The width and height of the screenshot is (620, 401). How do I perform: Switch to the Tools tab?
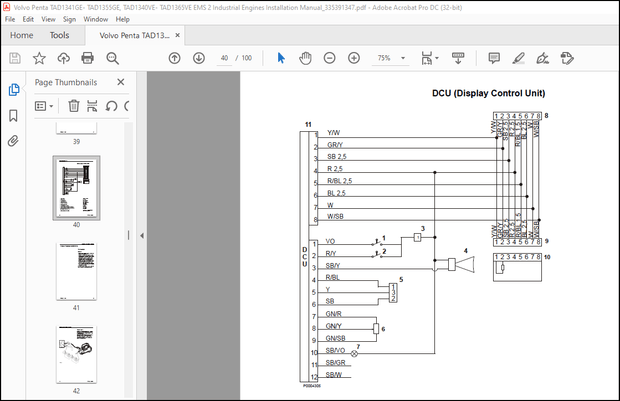59,35
